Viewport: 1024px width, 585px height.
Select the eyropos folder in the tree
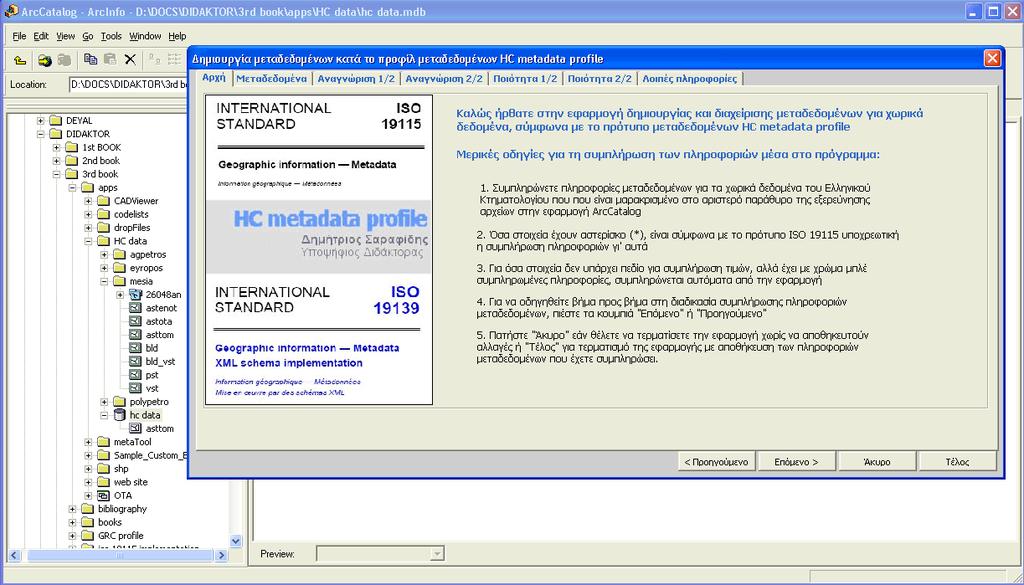[x=146, y=268]
